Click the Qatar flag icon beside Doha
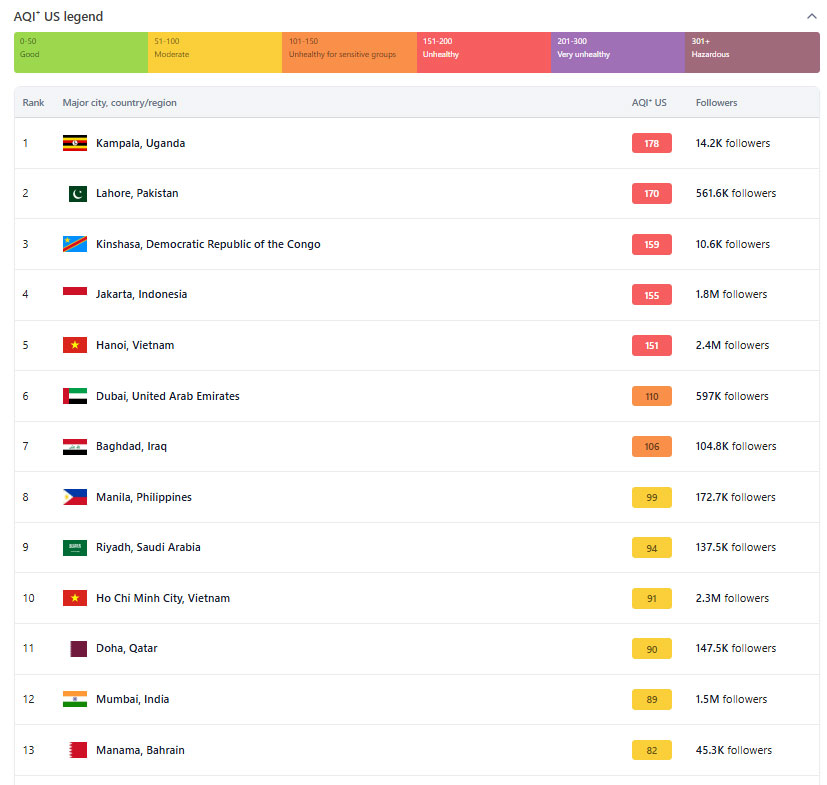827x785 pixels. pos(77,648)
